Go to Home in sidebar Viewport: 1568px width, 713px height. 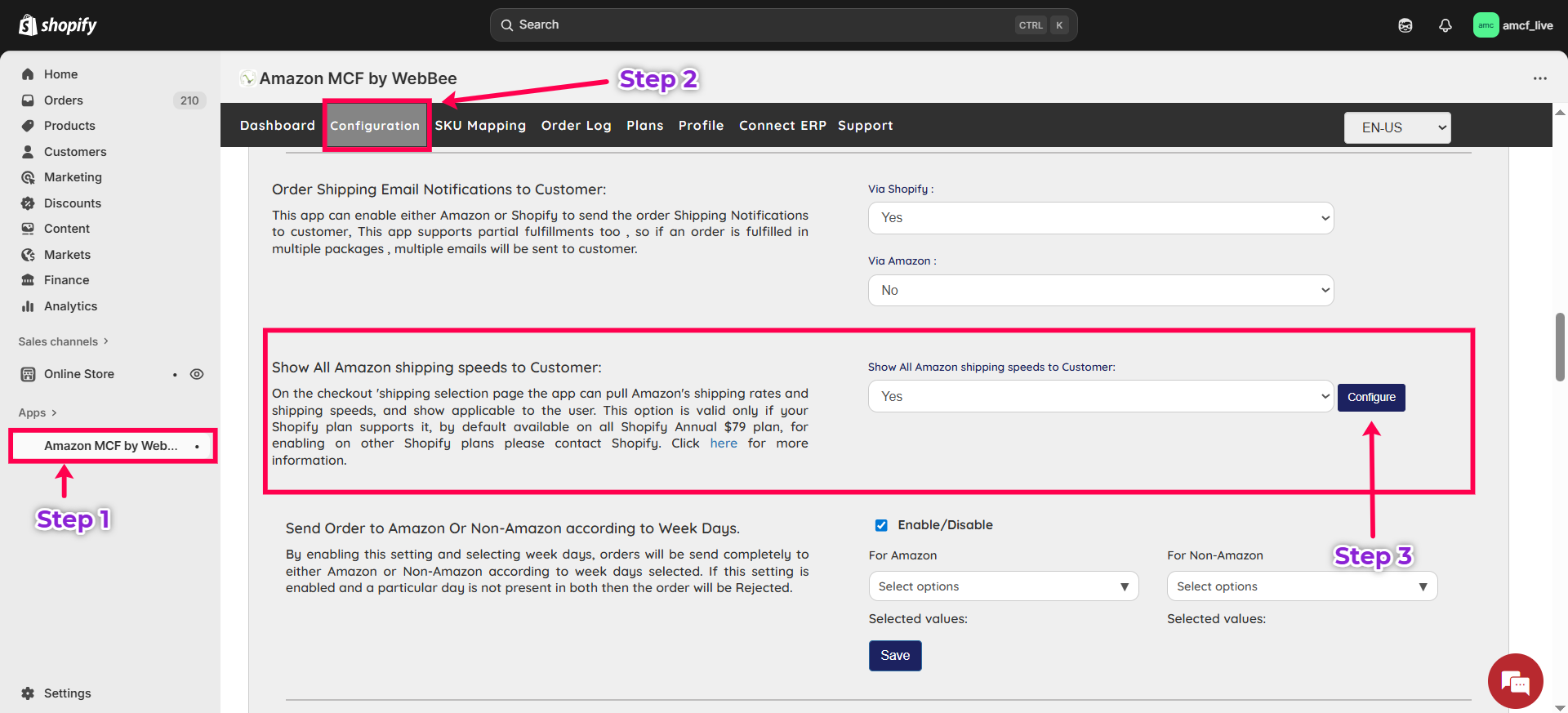click(x=60, y=74)
